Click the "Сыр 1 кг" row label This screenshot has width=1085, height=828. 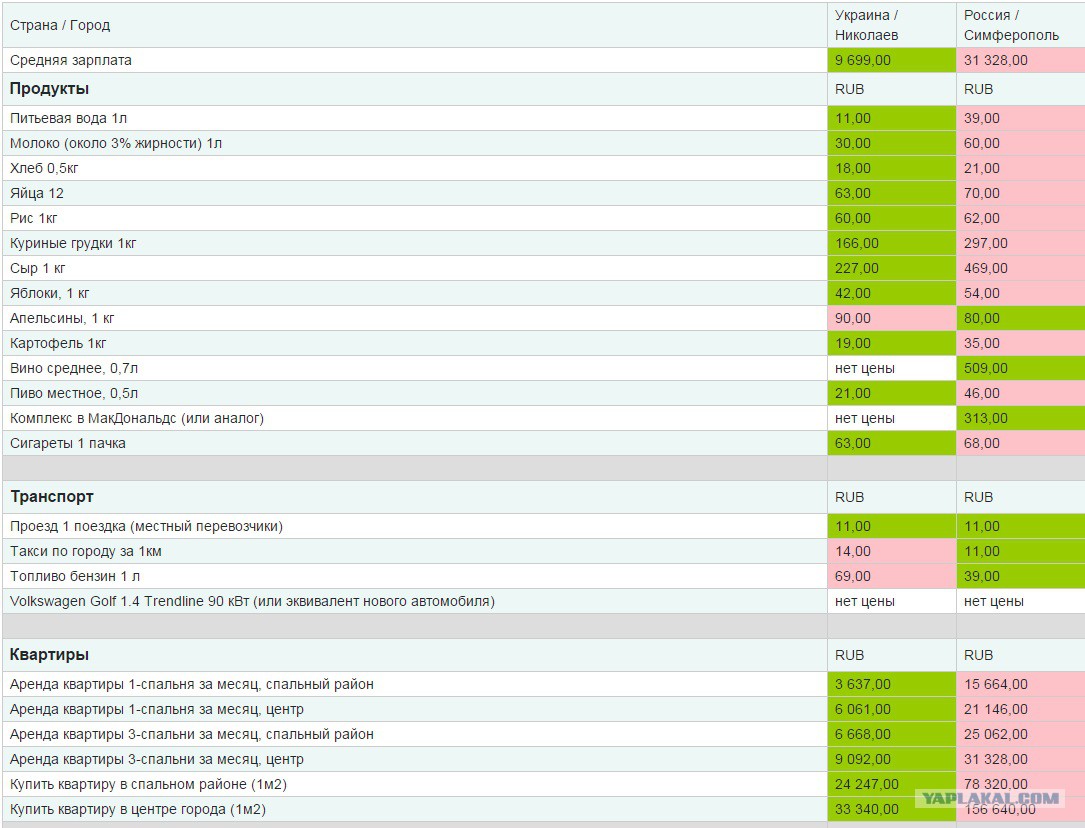pos(38,268)
